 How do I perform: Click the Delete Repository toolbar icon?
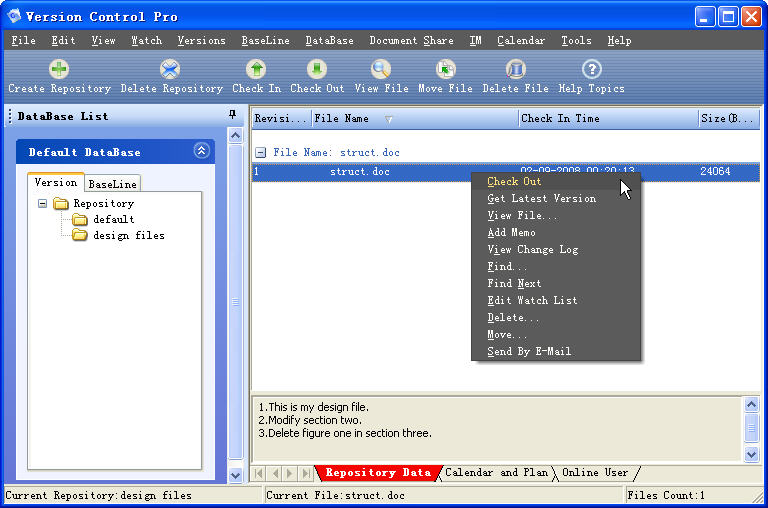(x=170, y=69)
